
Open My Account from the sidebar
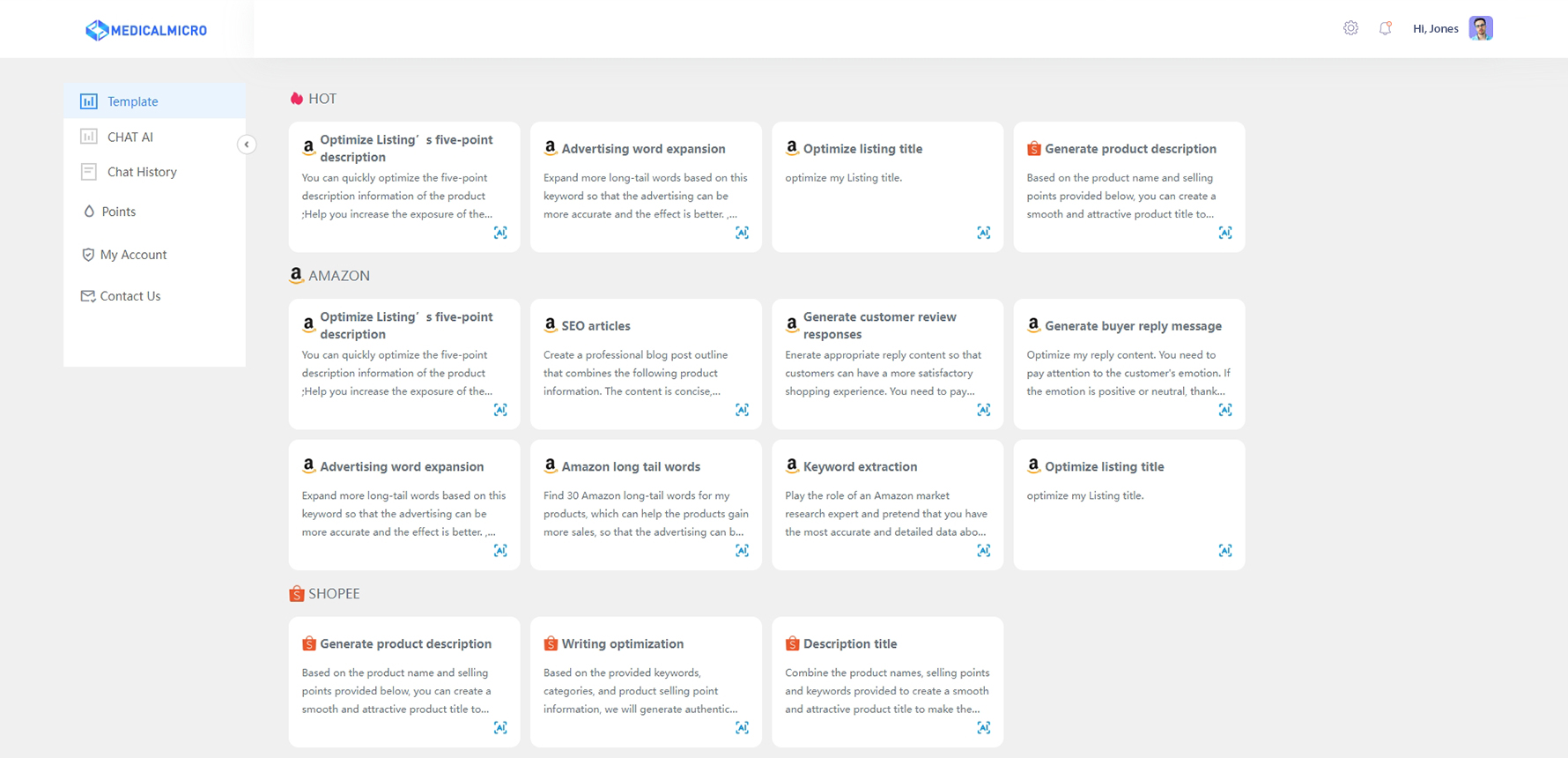(x=154, y=255)
